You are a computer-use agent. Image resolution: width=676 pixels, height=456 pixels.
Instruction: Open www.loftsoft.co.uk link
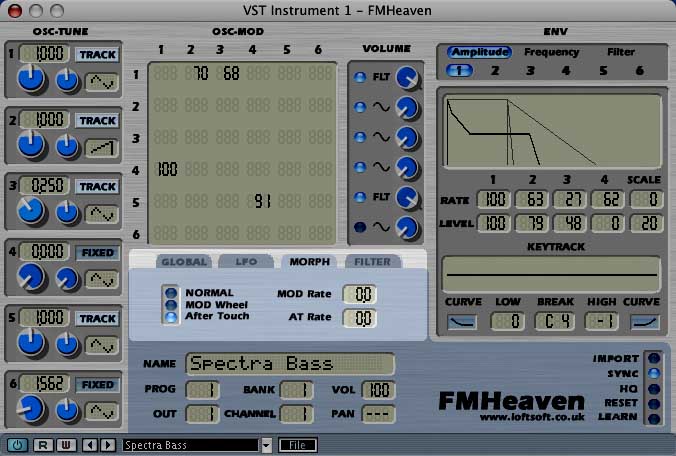tap(532, 417)
